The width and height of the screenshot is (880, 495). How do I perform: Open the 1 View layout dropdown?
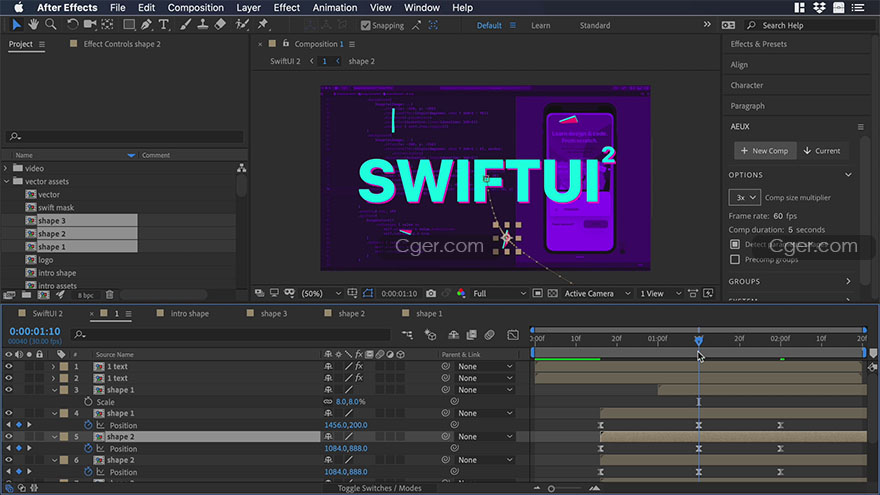661,294
